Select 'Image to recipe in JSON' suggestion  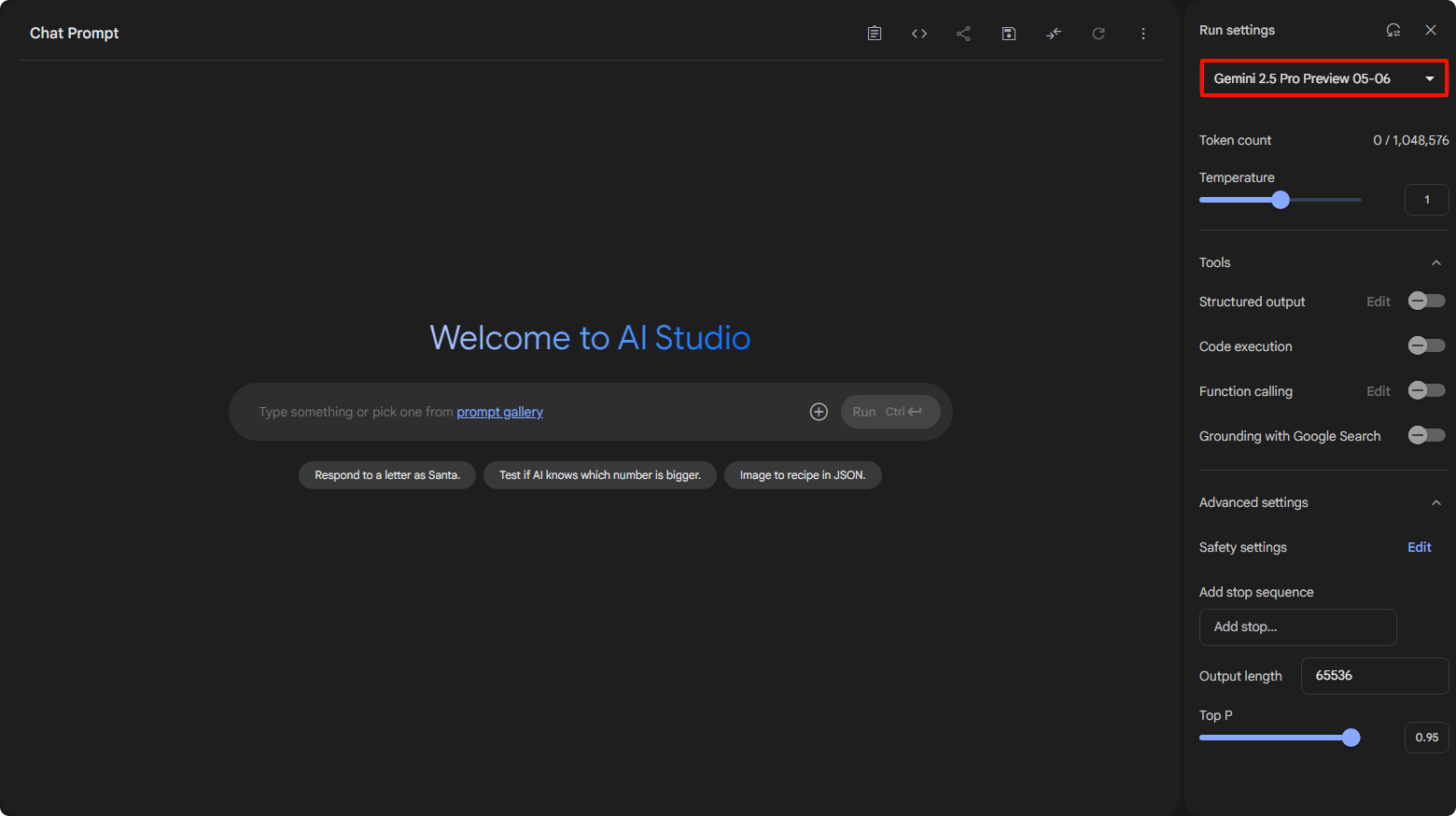(x=803, y=475)
